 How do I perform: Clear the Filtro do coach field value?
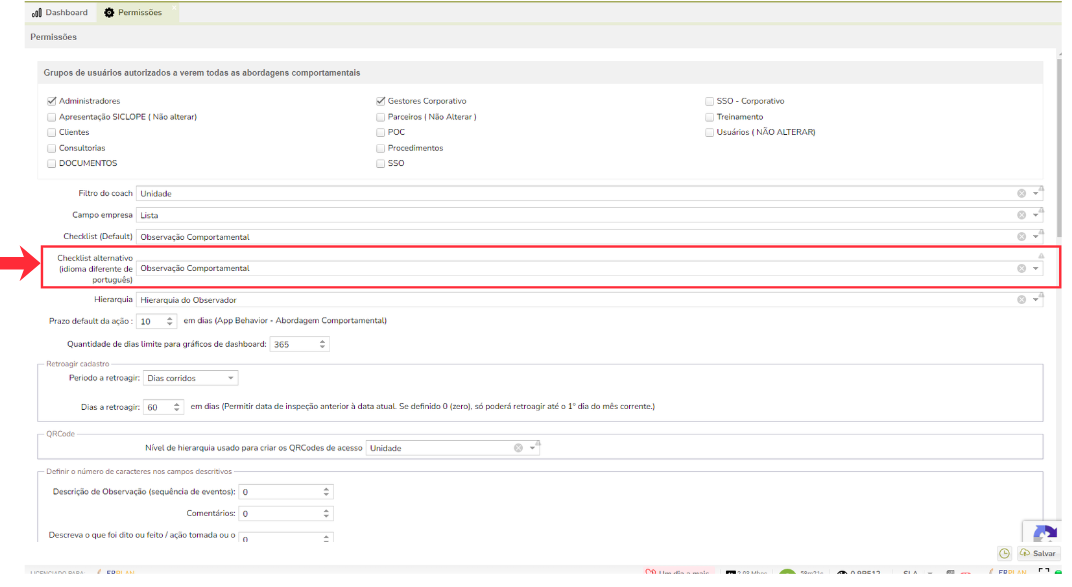click(1021, 194)
